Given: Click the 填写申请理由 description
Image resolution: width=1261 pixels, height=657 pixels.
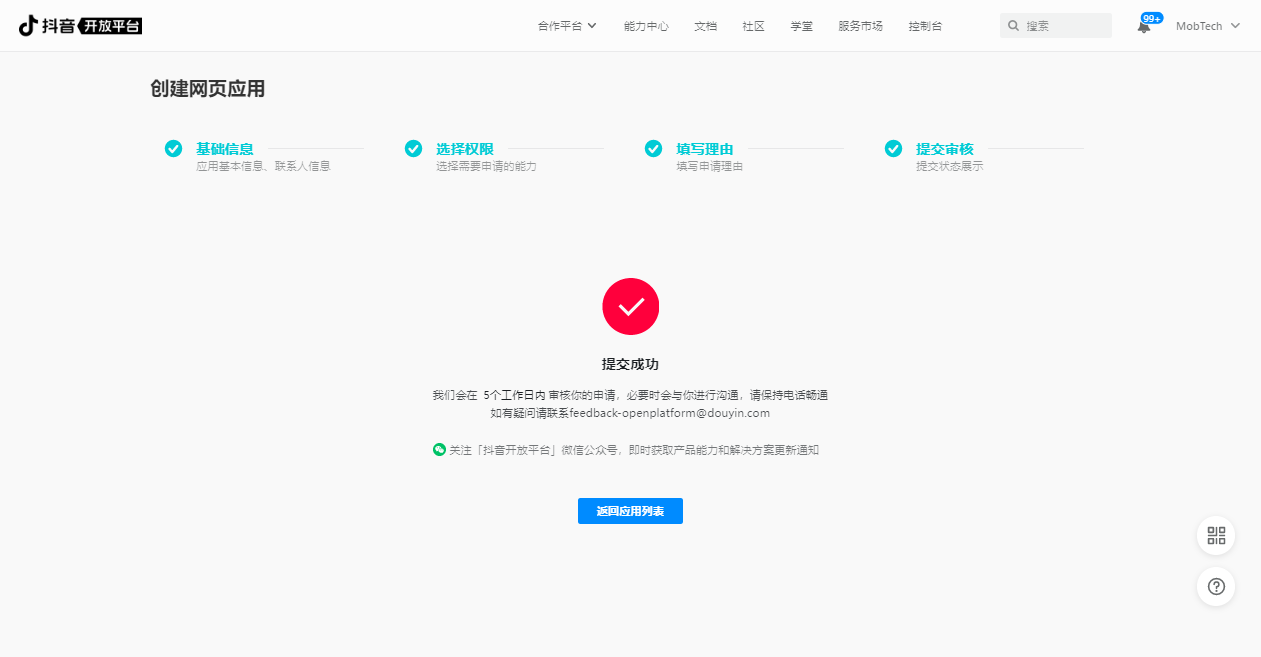Looking at the screenshot, I should coord(710,166).
